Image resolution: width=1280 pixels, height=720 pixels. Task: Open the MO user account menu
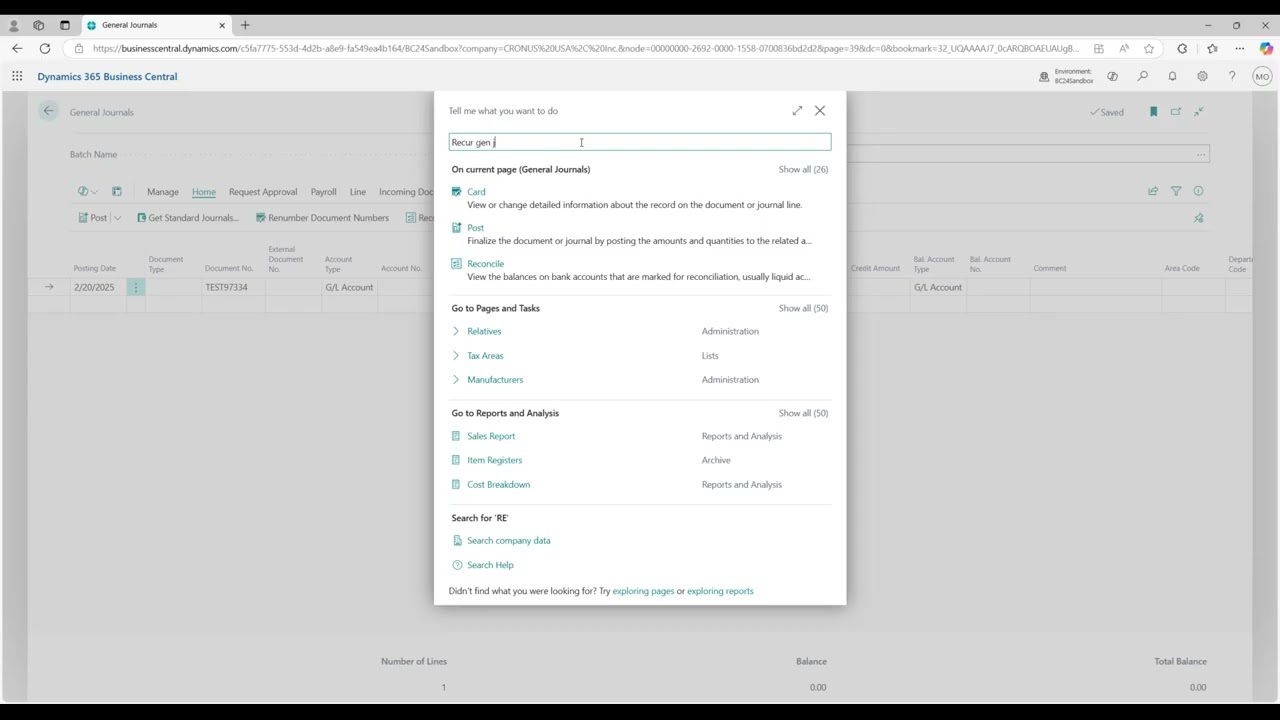pyautogui.click(x=1262, y=76)
